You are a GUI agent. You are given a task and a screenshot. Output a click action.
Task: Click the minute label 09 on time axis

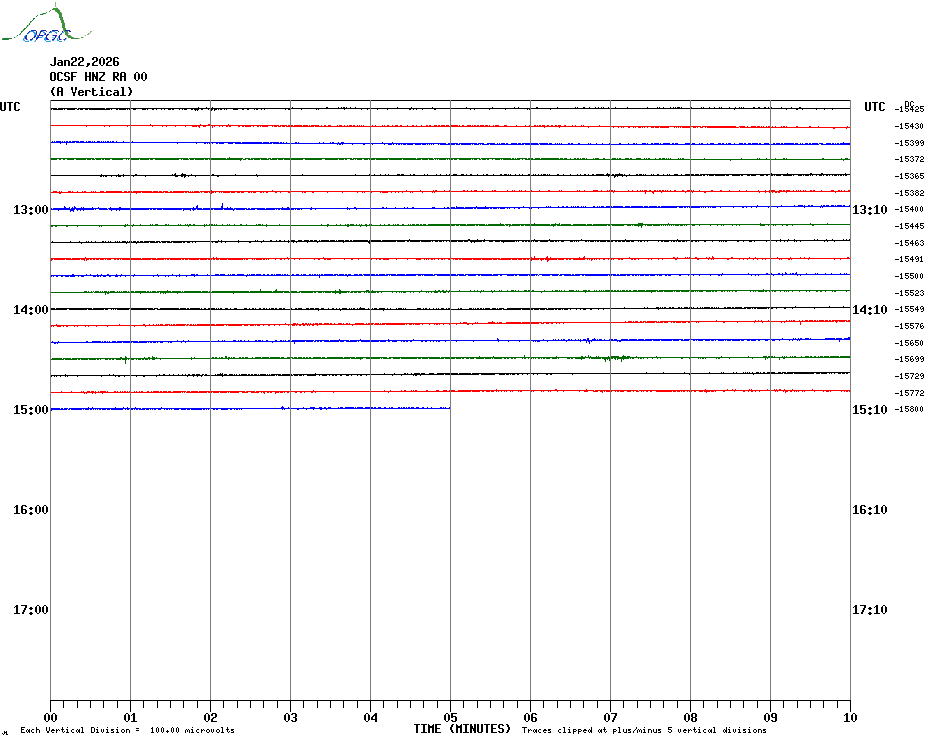(770, 718)
